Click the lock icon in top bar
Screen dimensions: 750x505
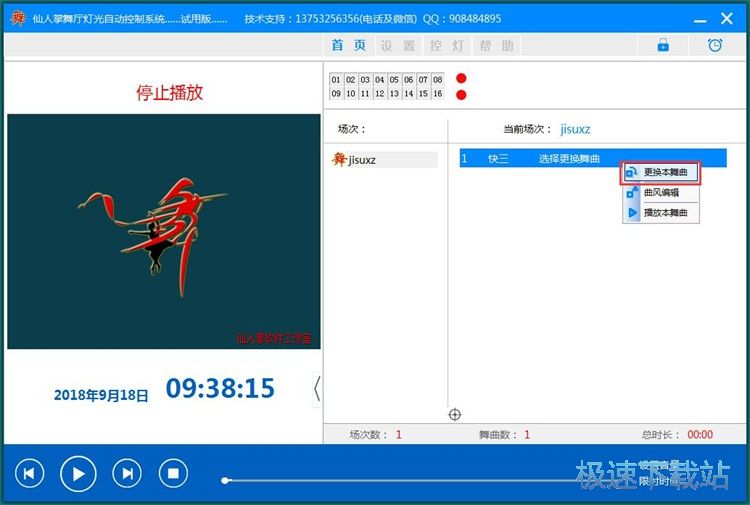click(663, 45)
